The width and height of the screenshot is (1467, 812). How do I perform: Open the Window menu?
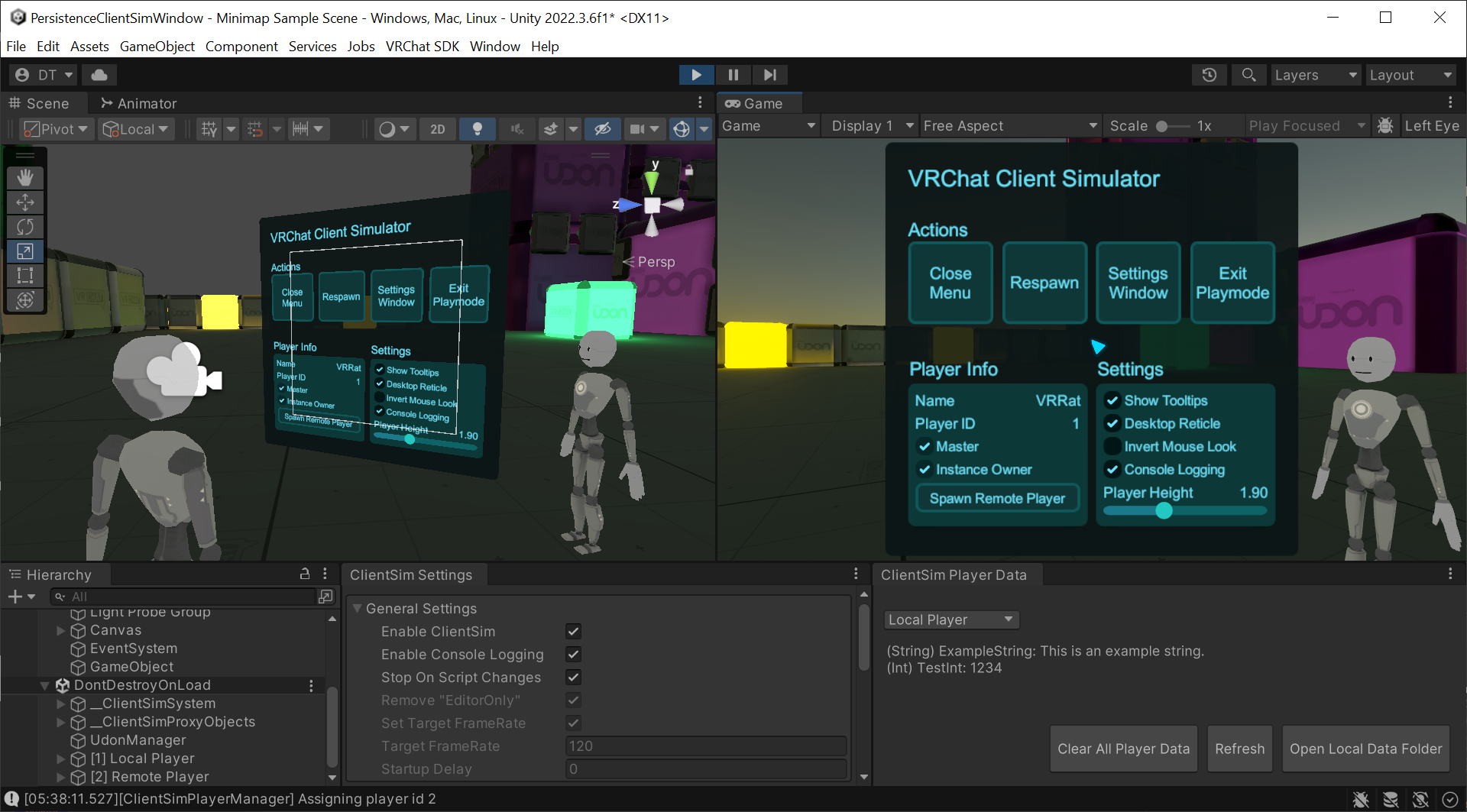[495, 47]
